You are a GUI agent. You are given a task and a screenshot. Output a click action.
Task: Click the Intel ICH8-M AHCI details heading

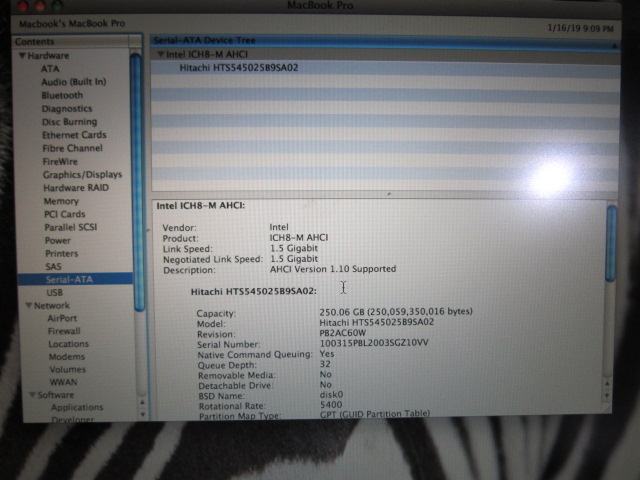click(x=200, y=206)
